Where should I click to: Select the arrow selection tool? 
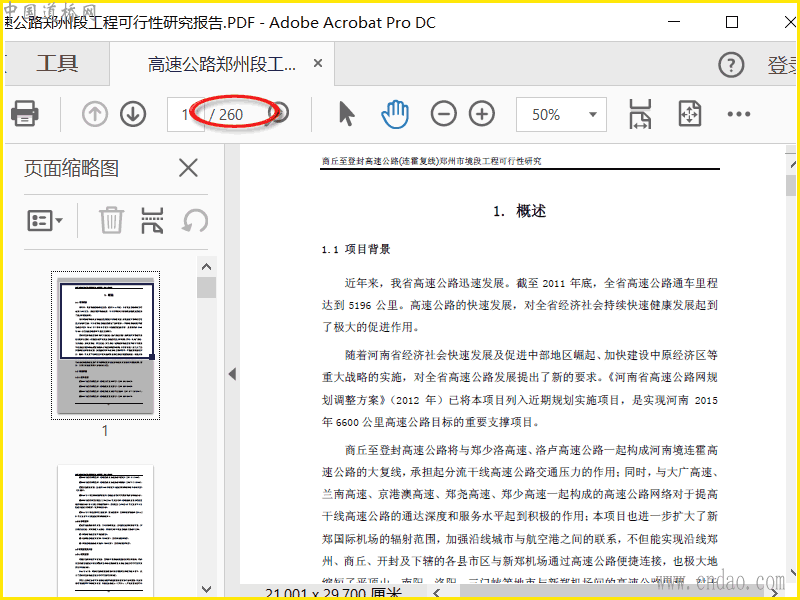pyautogui.click(x=346, y=113)
